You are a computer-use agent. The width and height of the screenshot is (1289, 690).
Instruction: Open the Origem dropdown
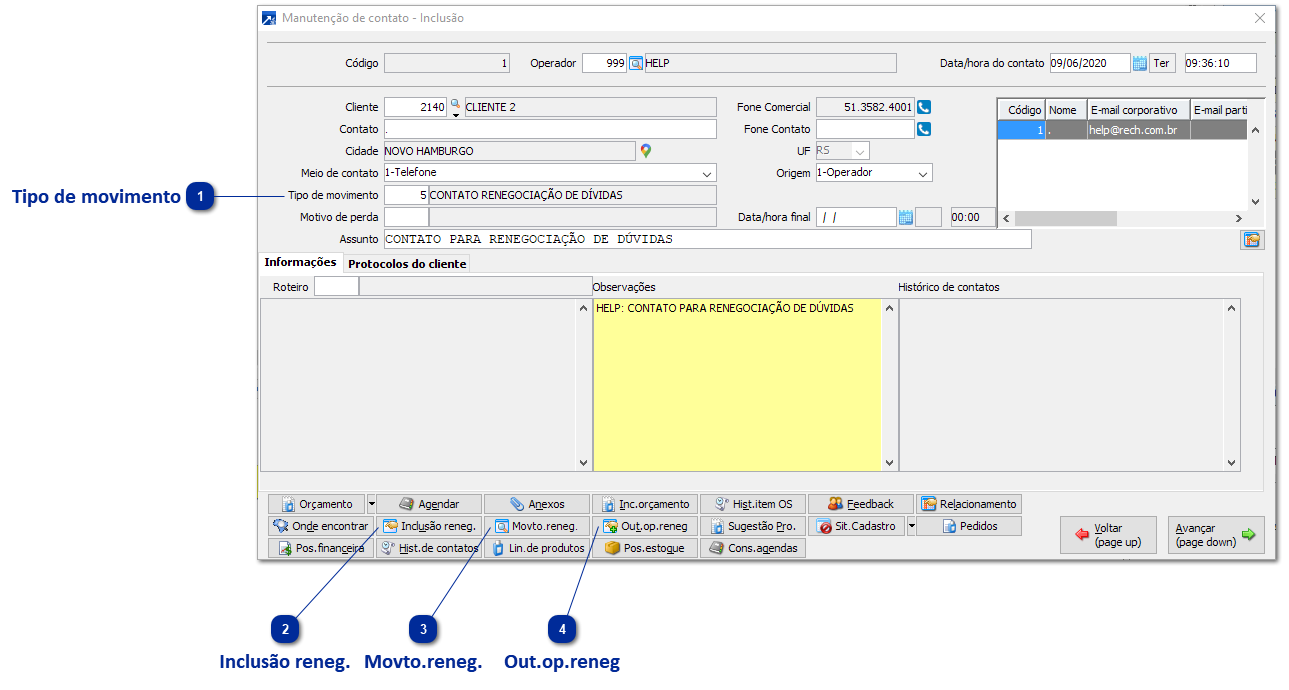(923, 173)
